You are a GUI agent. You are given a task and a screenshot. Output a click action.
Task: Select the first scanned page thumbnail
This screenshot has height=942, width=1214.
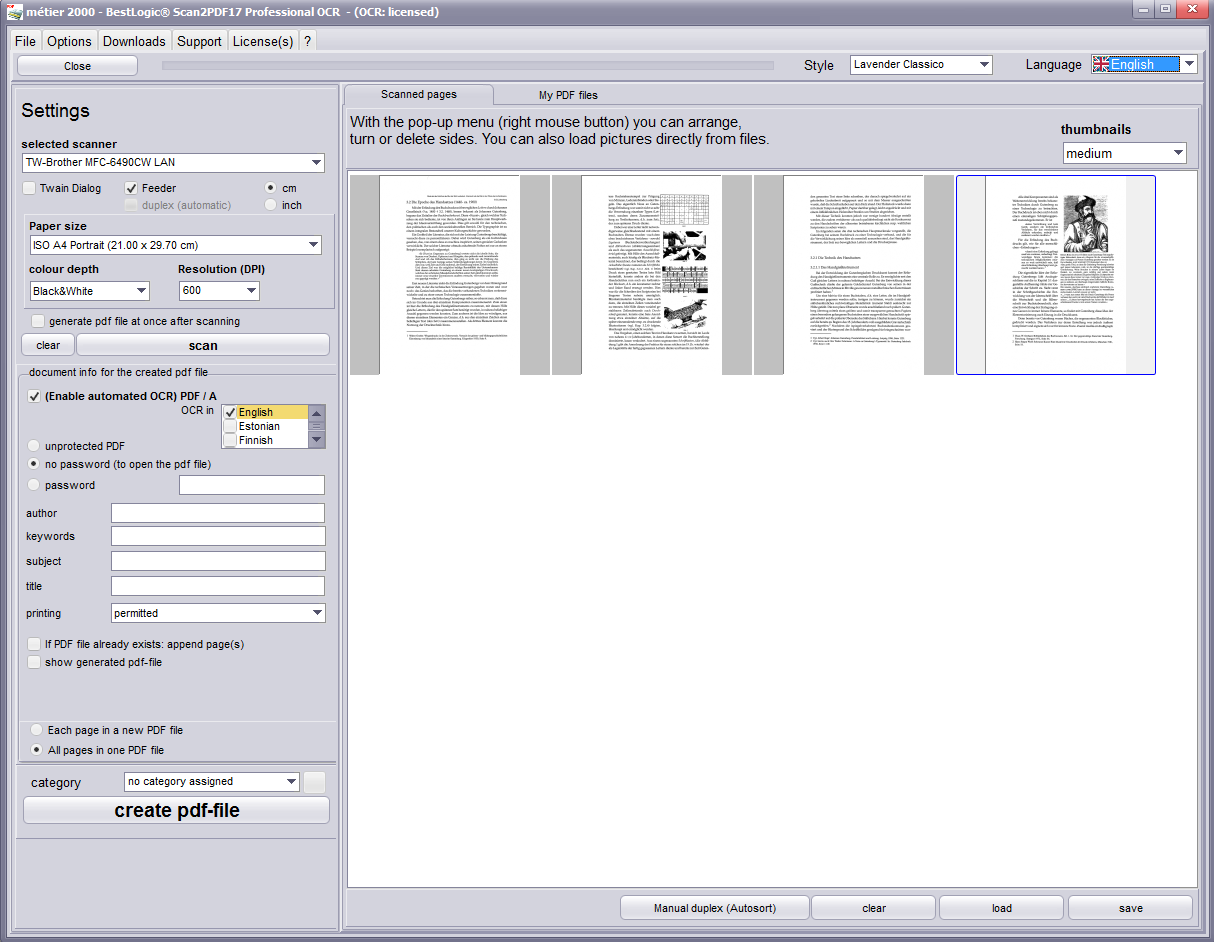pos(449,275)
